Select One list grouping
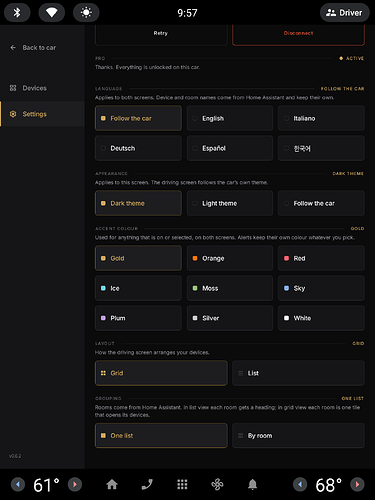 [x=161, y=436]
